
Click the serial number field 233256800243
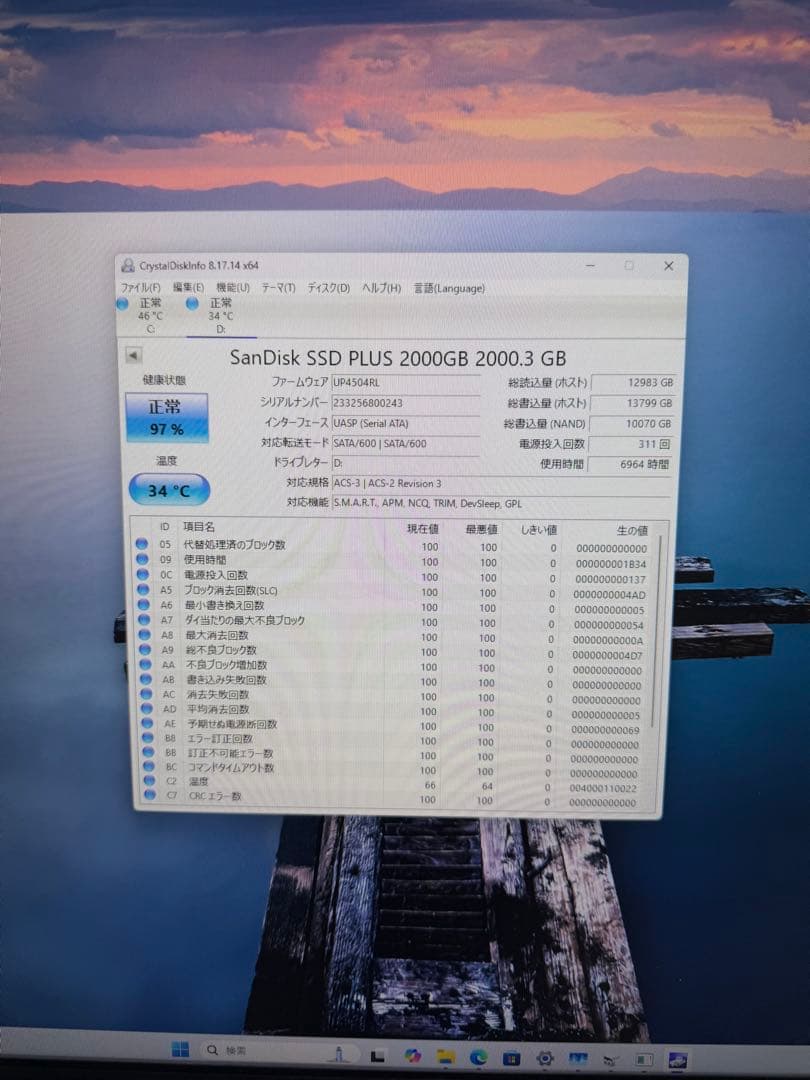pos(405,403)
